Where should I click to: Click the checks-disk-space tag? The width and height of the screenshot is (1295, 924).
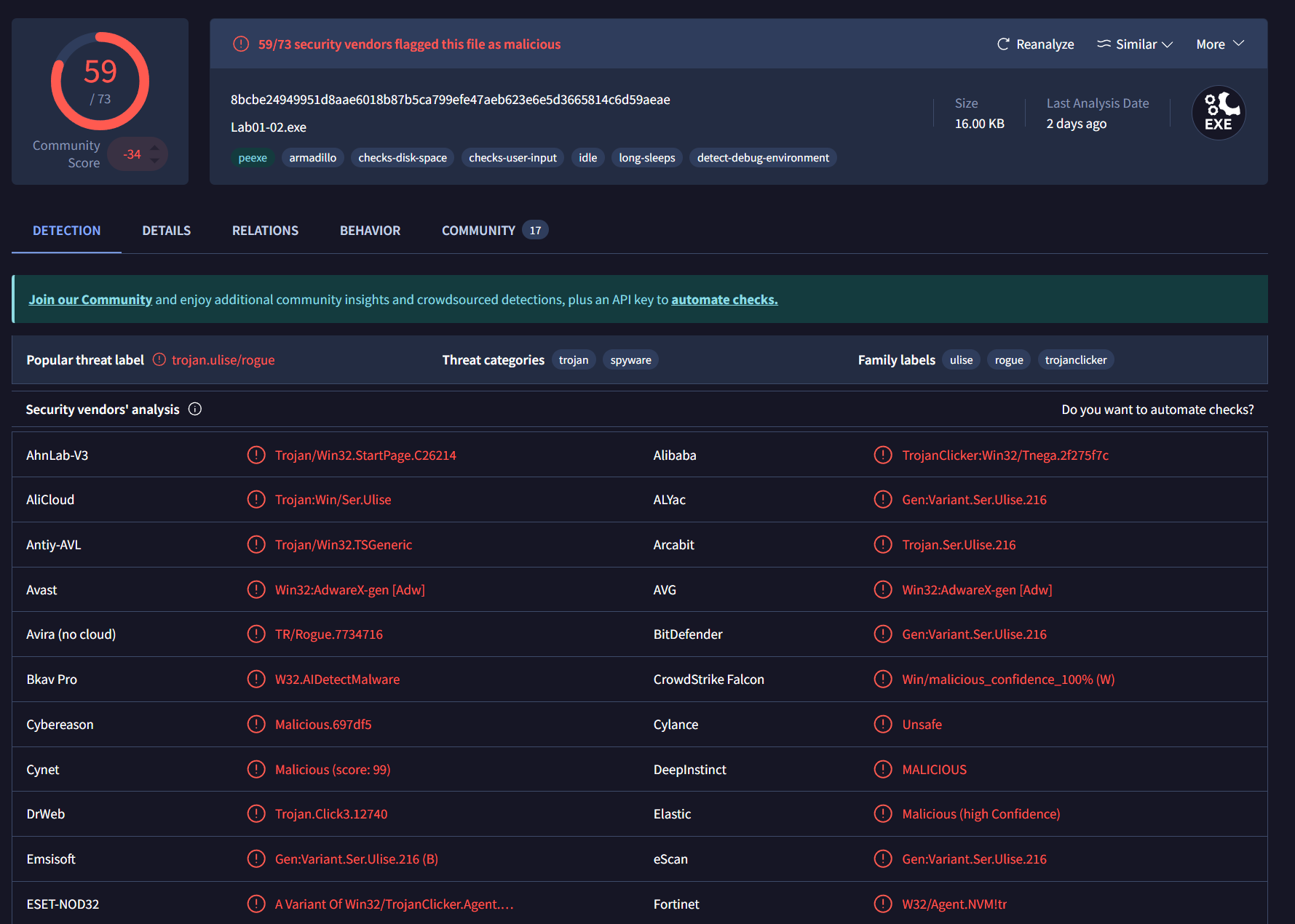pyautogui.click(x=403, y=158)
